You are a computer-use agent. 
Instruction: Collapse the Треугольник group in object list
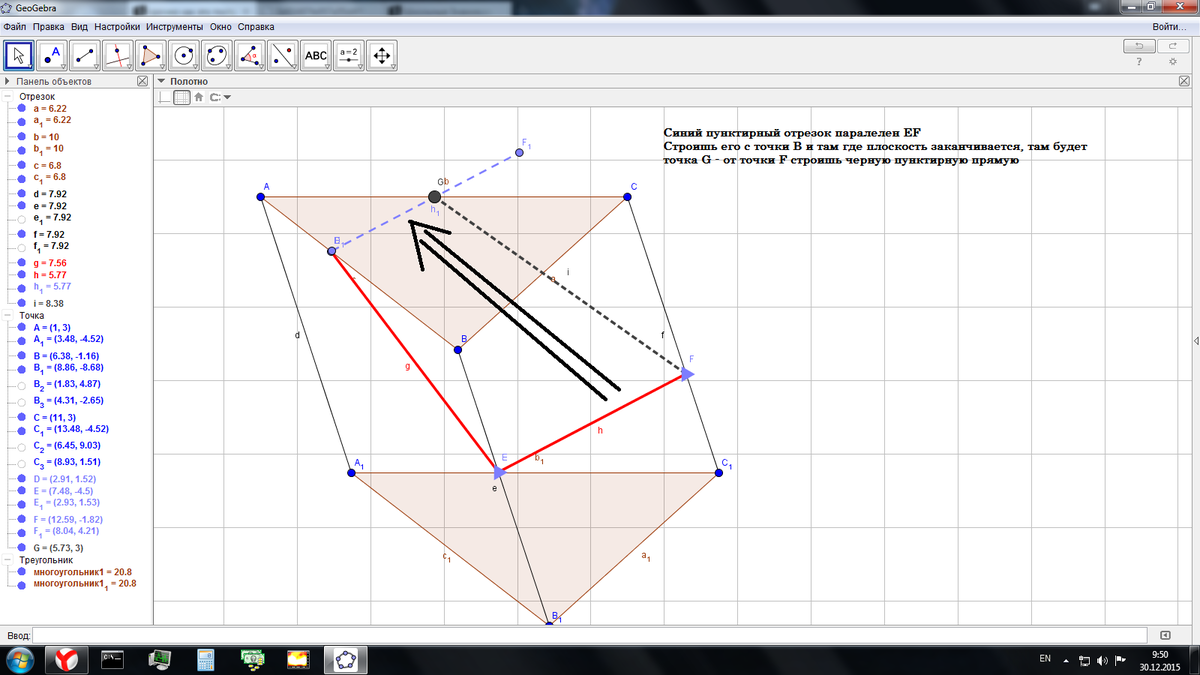coord(8,560)
